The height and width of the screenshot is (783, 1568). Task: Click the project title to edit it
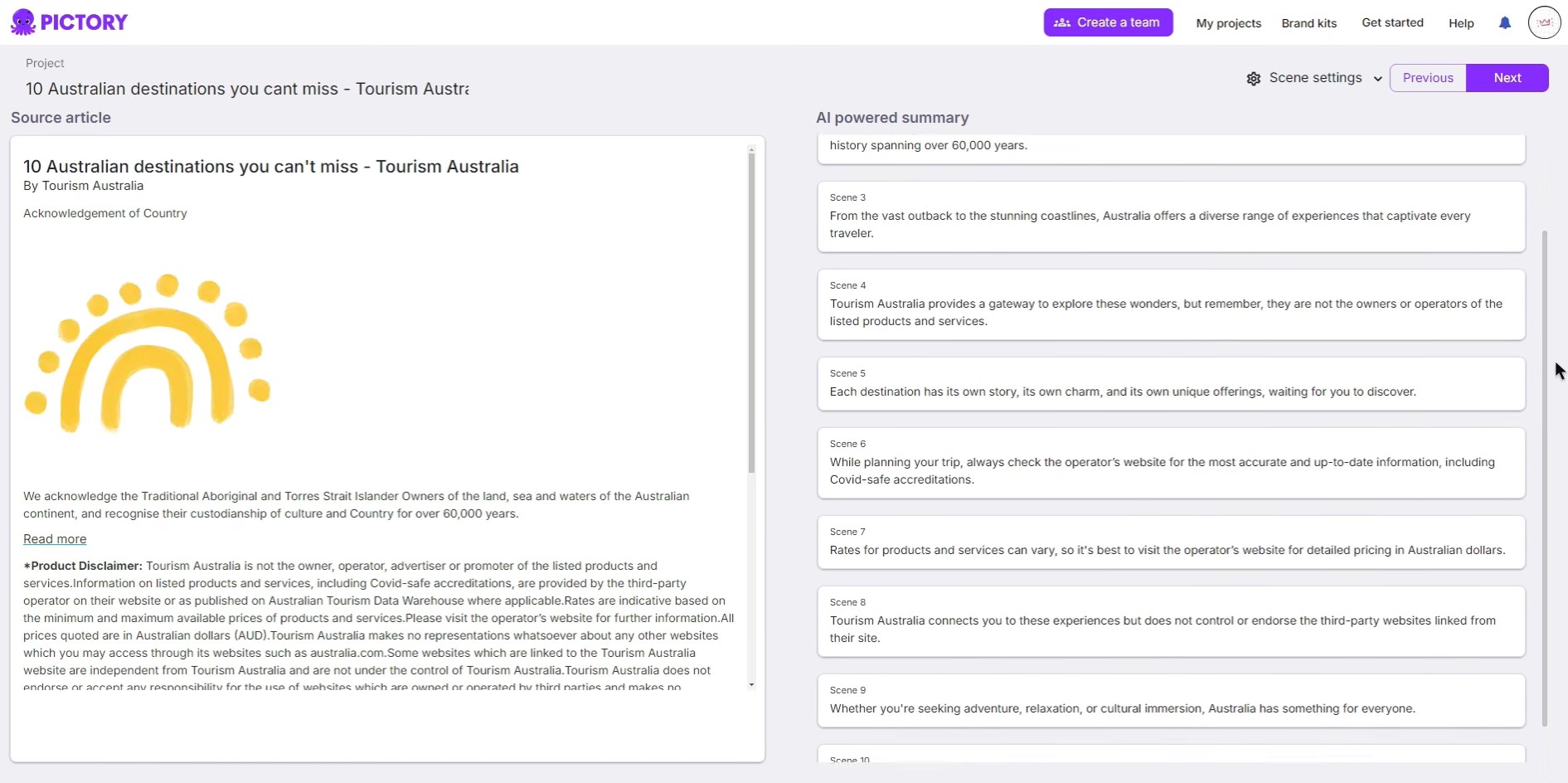coord(246,89)
